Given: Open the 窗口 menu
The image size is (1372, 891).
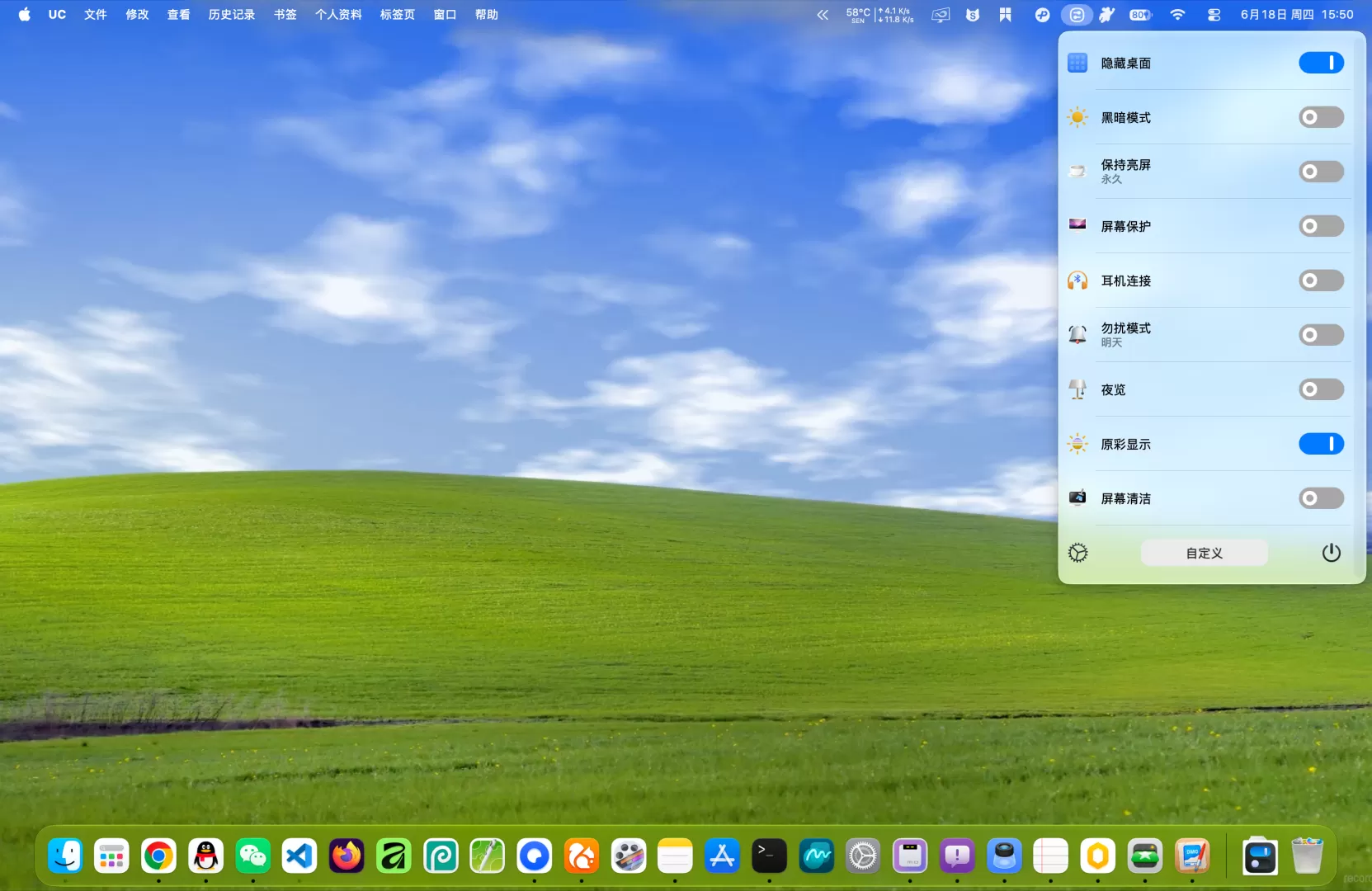Looking at the screenshot, I should pos(445,14).
